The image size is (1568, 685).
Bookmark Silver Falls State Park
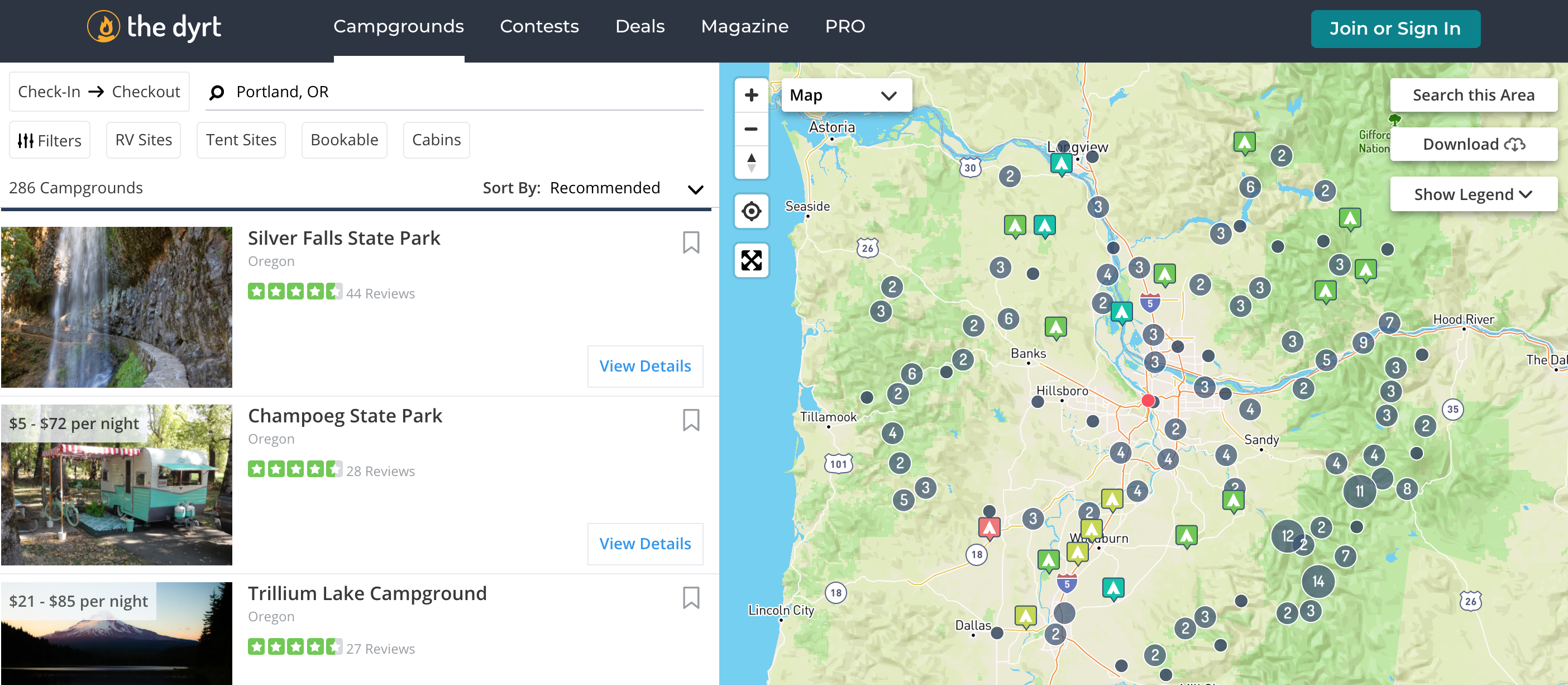[691, 242]
